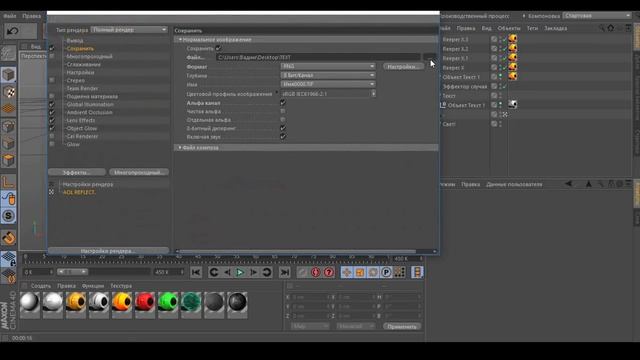Click the search magnifier in object manager
Image resolution: width=640 pixels, height=360 pixels.
[601, 28]
